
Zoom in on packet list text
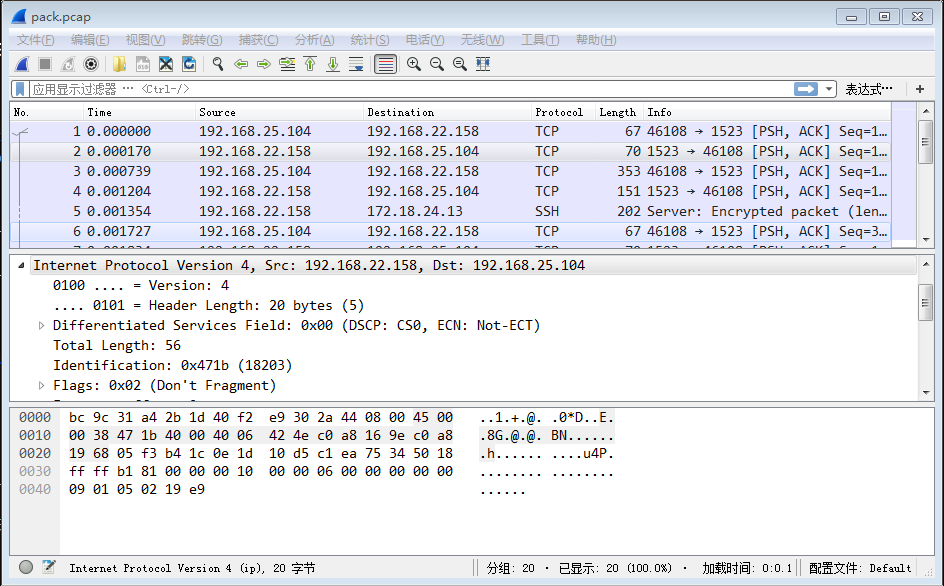click(x=413, y=63)
